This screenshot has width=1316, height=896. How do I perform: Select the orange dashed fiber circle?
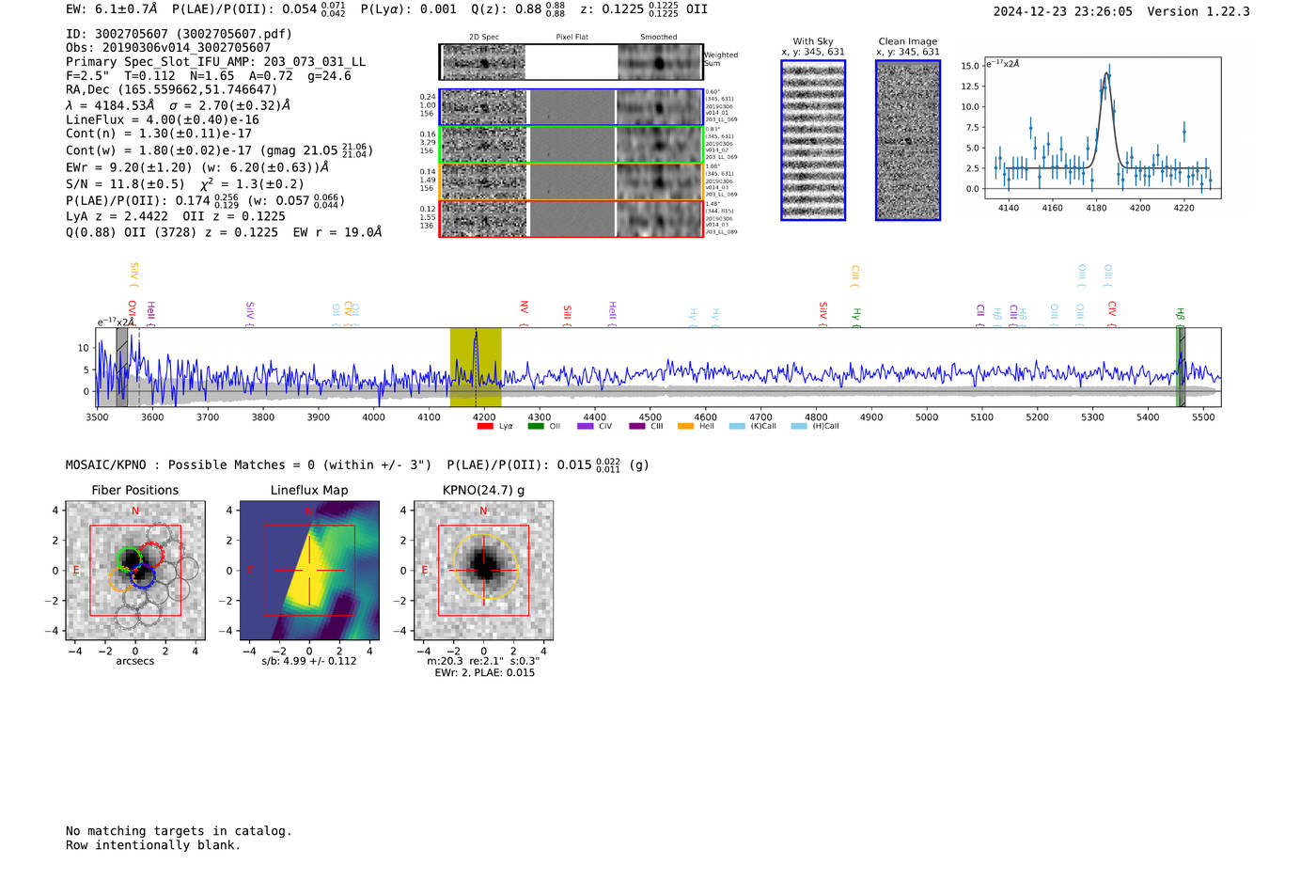pos(120,578)
